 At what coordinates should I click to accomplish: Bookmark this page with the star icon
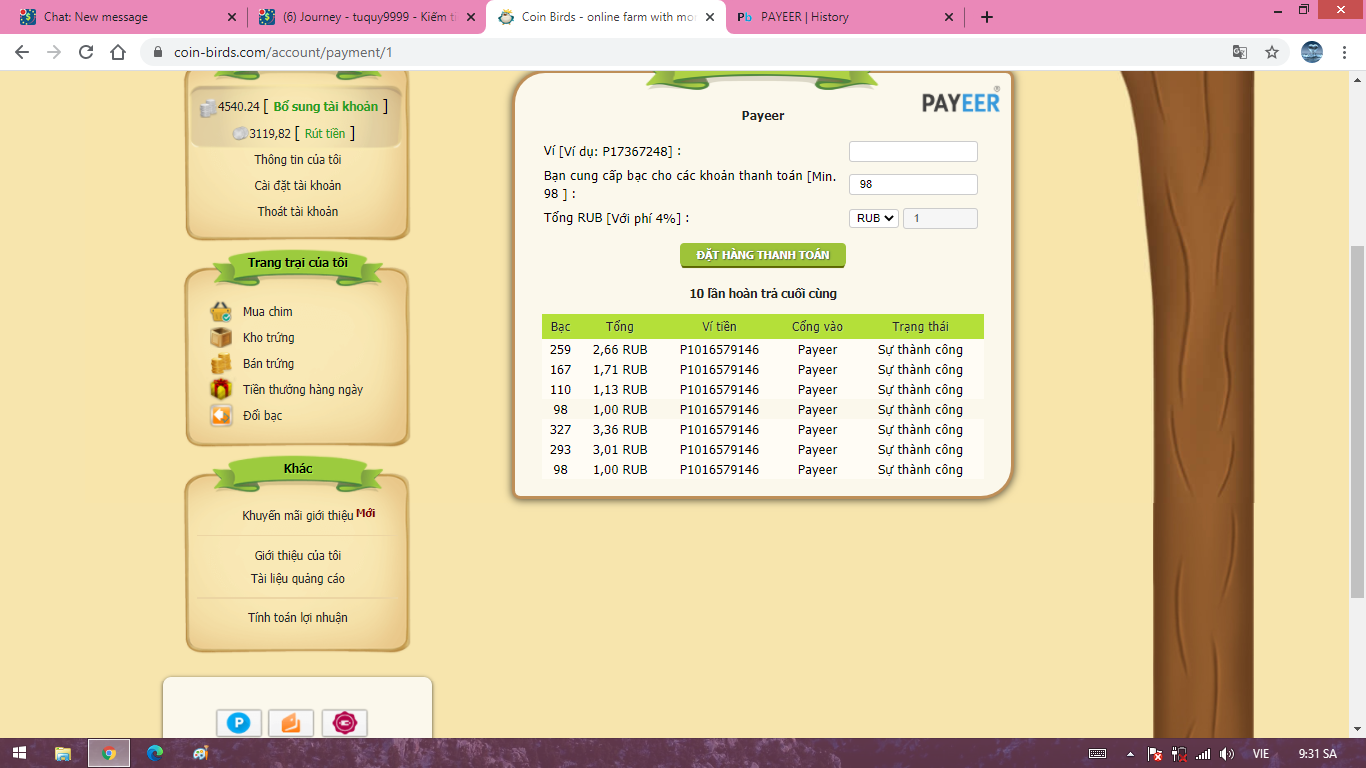pyautogui.click(x=1272, y=52)
